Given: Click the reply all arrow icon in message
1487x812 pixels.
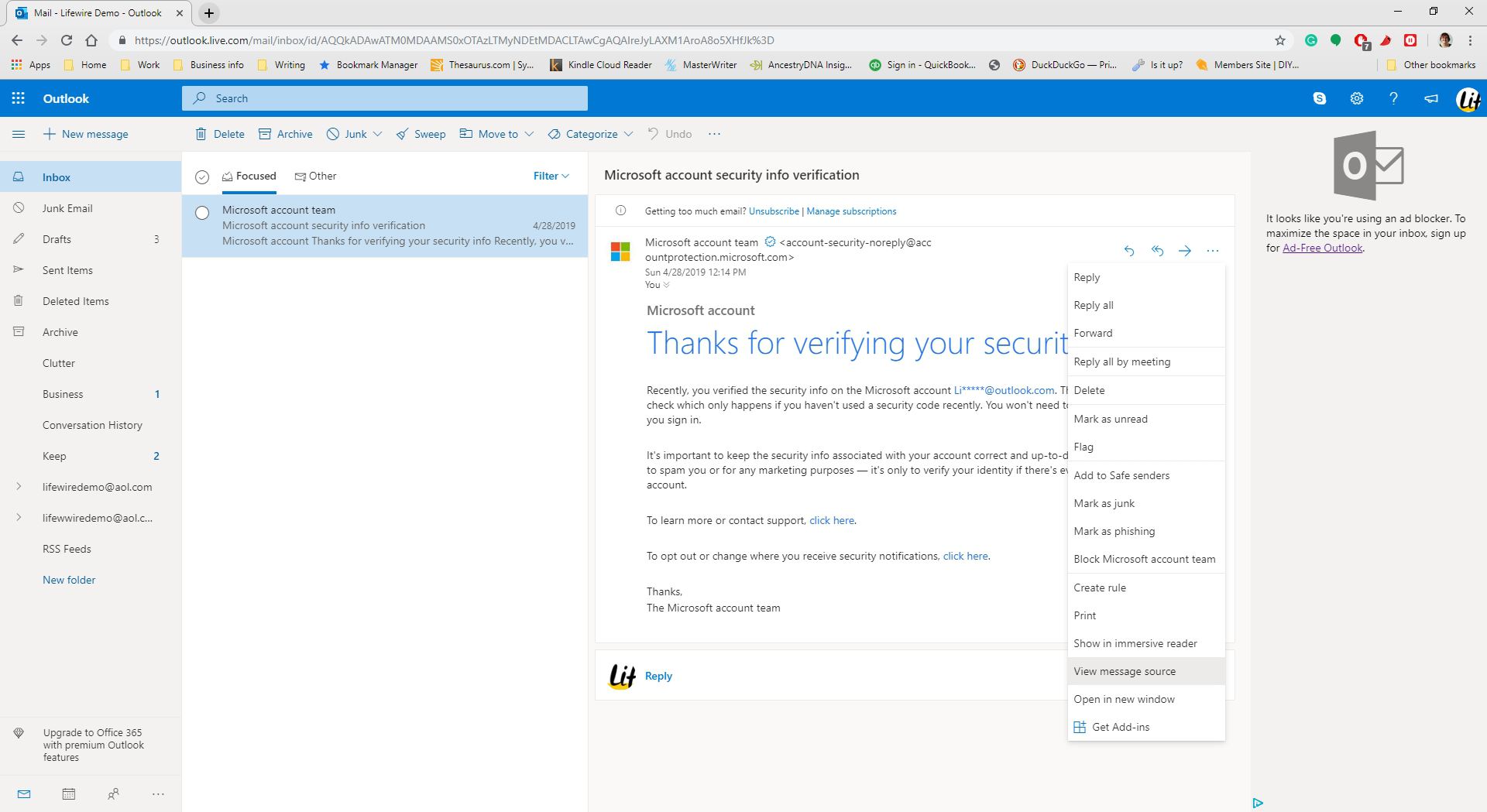Looking at the screenshot, I should [x=1157, y=250].
